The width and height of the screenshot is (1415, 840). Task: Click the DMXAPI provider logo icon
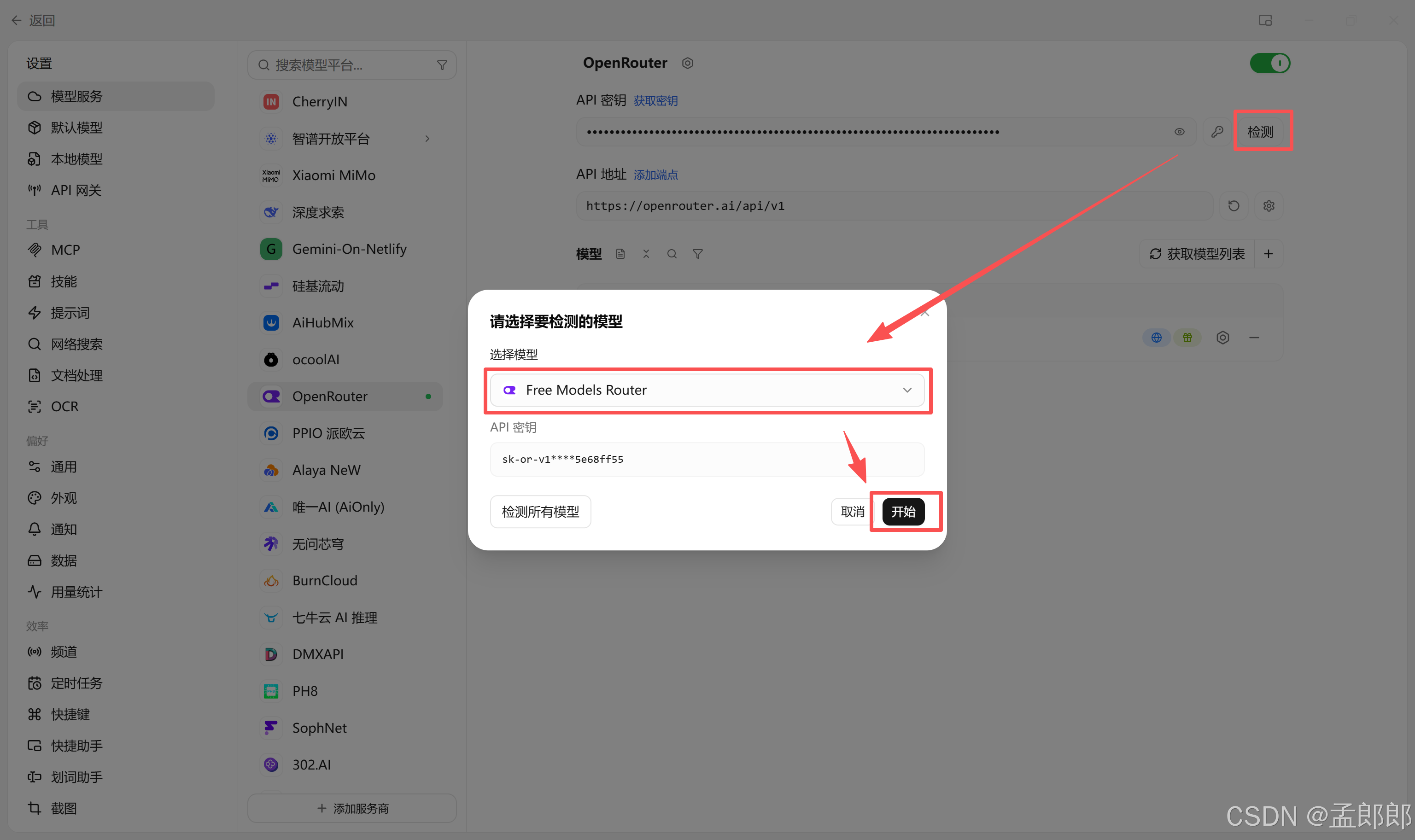pos(271,654)
